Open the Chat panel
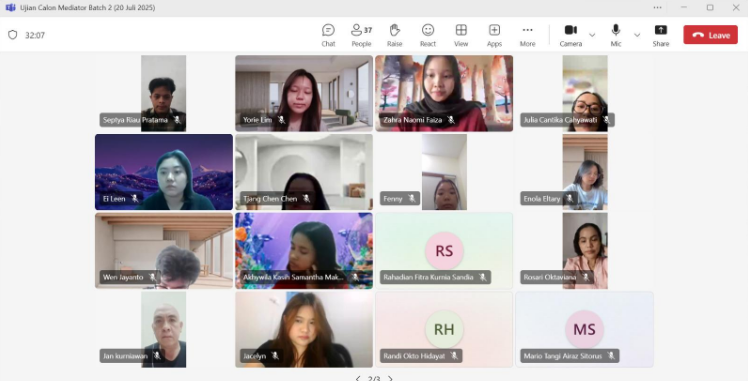 pos(328,35)
